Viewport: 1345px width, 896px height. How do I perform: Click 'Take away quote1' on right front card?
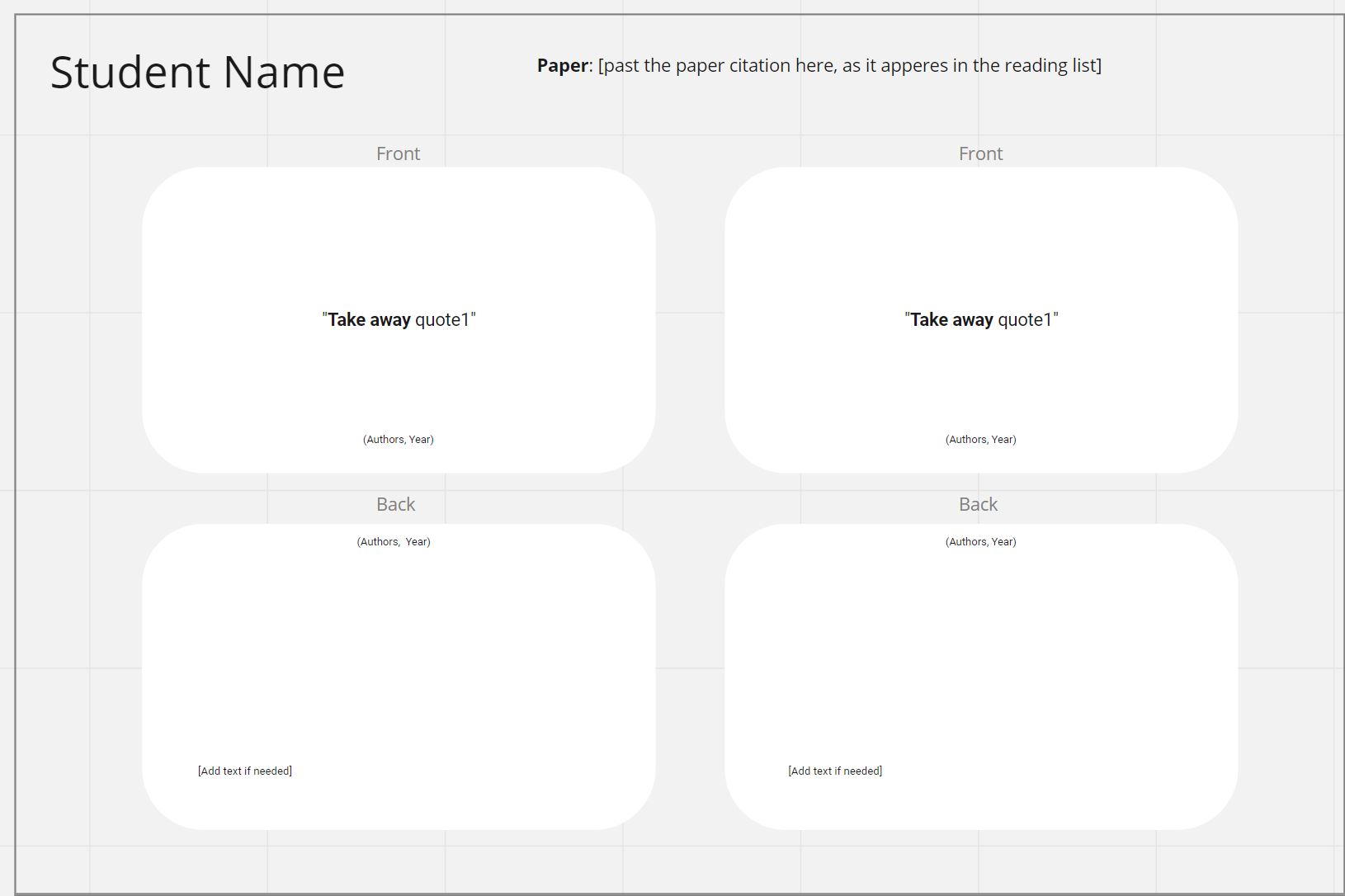(981, 320)
